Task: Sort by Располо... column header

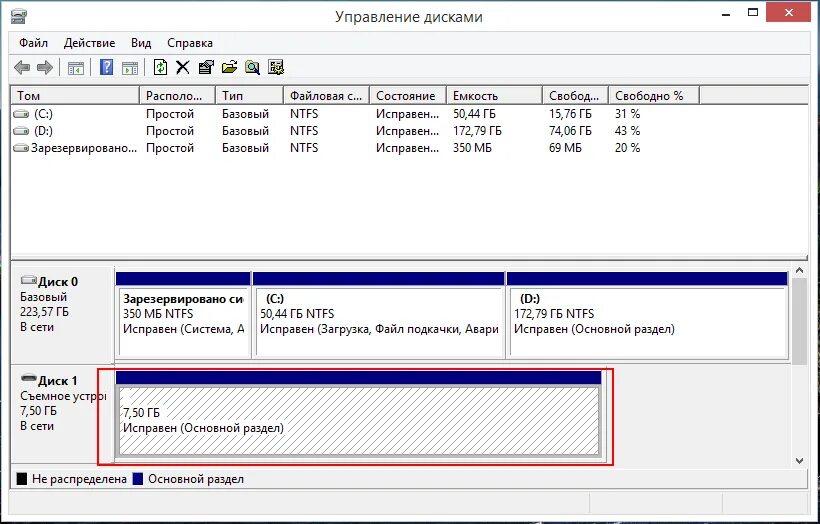Action: [178, 96]
